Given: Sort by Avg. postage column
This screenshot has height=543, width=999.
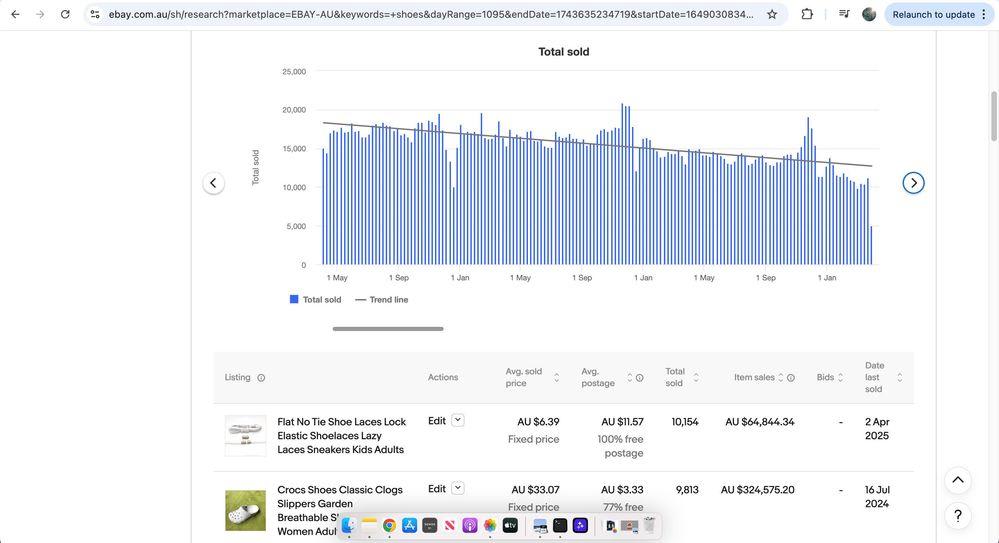Looking at the screenshot, I should [629, 377].
